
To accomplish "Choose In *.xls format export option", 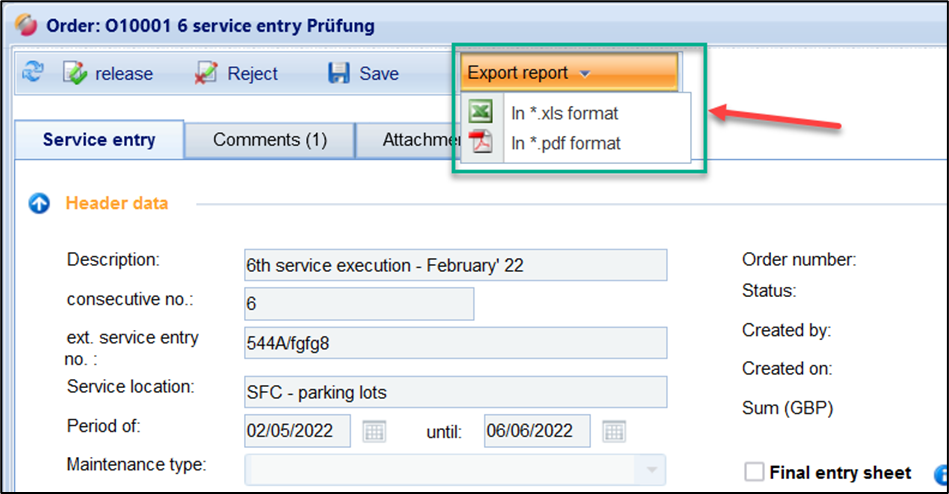I will coord(565,113).
